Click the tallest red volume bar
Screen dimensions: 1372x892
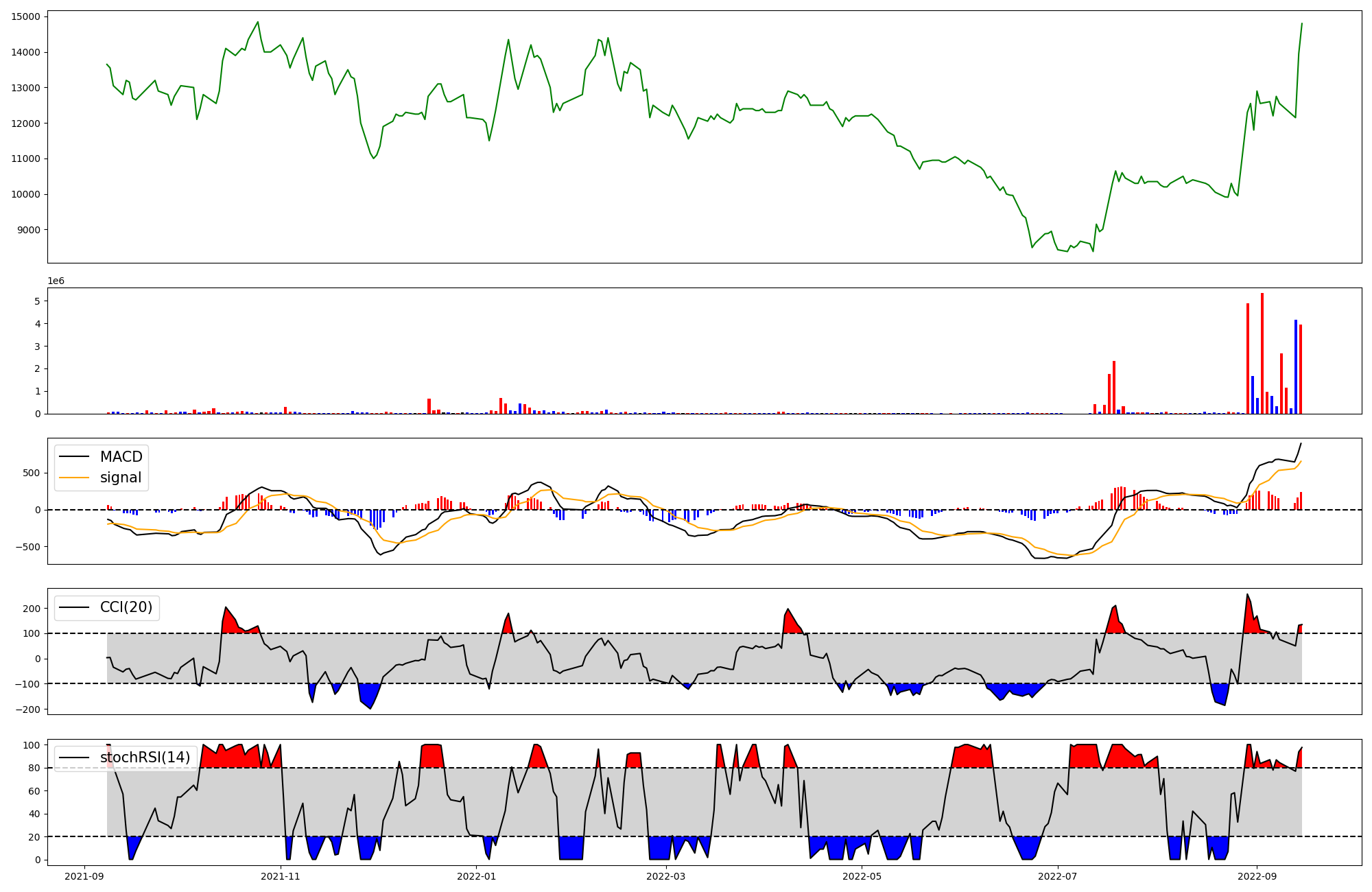(1262, 353)
